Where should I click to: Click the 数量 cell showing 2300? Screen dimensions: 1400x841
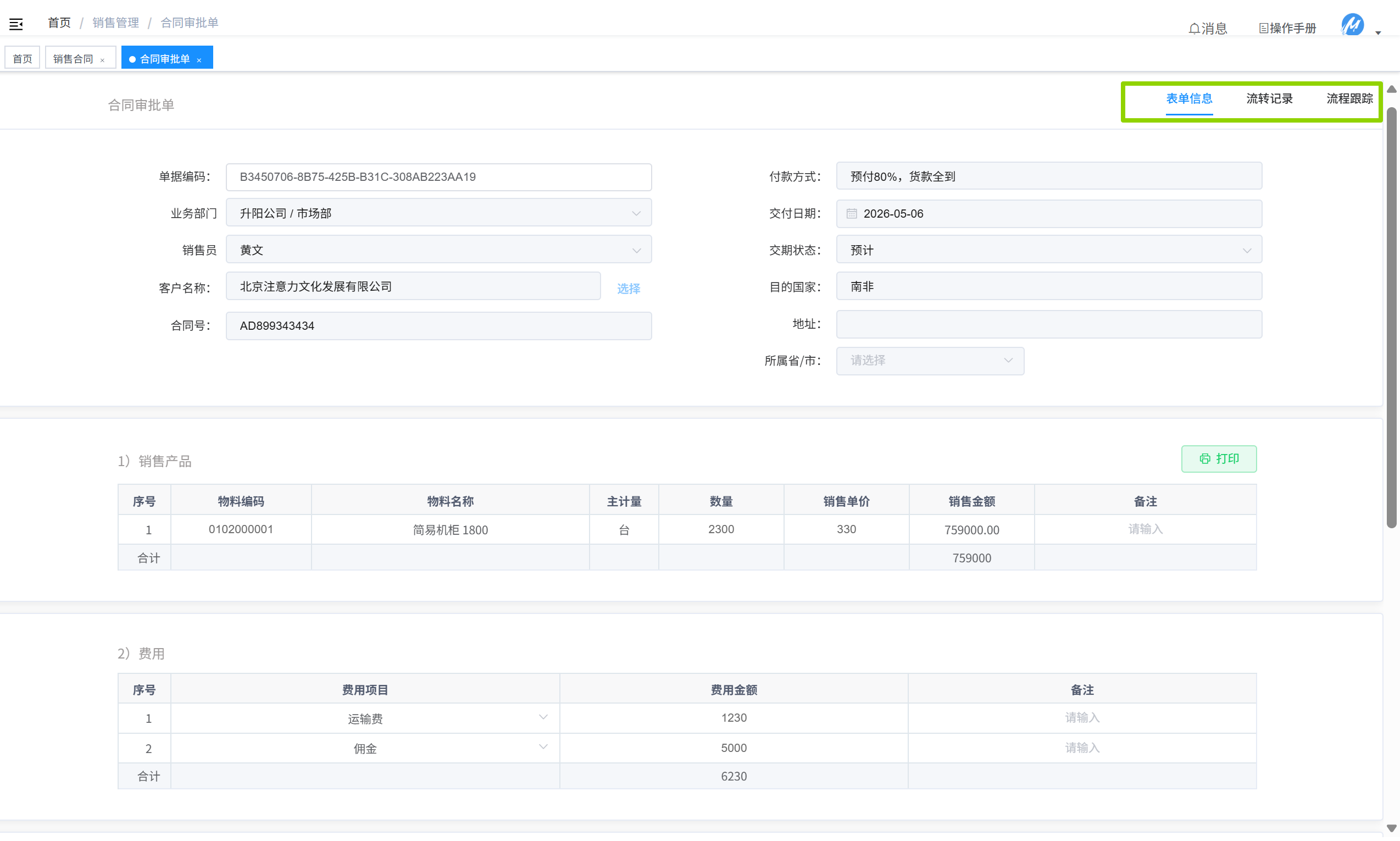coord(721,529)
